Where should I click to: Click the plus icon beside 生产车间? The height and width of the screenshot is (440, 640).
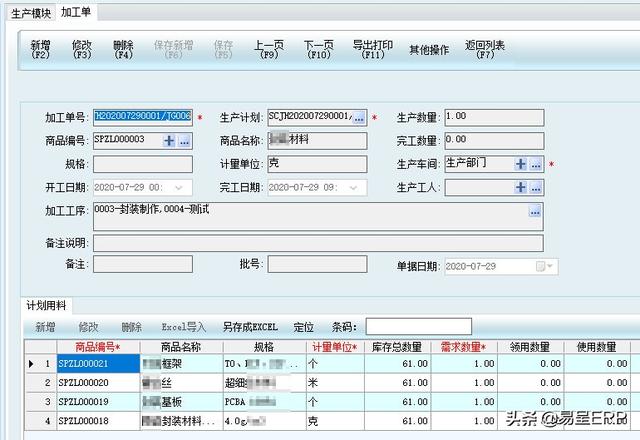[521, 164]
